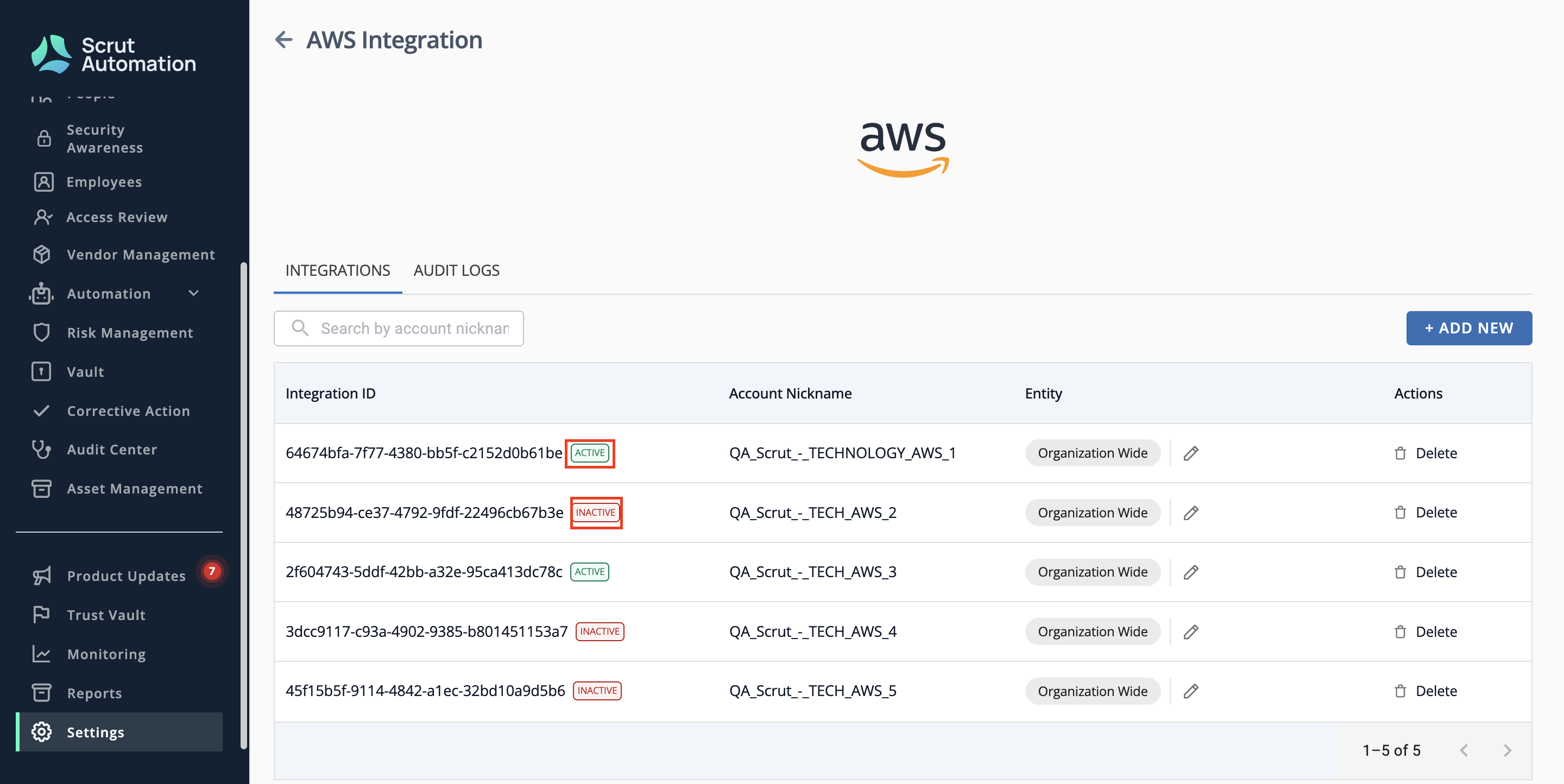Image resolution: width=1564 pixels, height=784 pixels.
Task: Go to the next page of results
Action: pos(1508,751)
